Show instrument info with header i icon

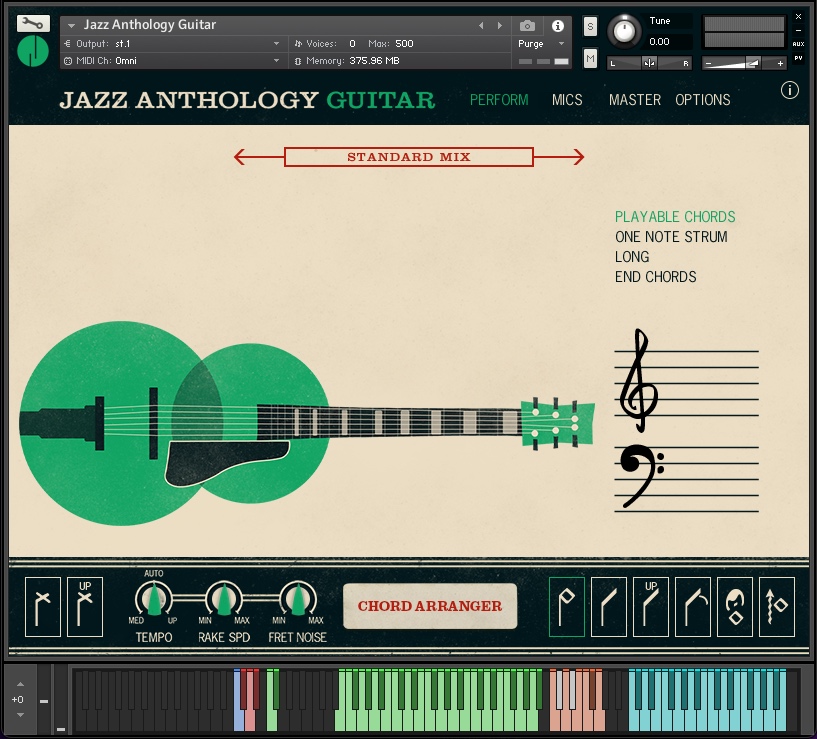tap(558, 26)
